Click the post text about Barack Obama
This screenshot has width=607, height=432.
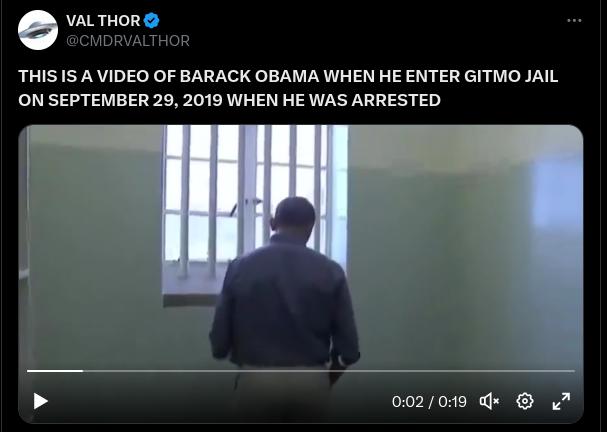click(x=288, y=88)
